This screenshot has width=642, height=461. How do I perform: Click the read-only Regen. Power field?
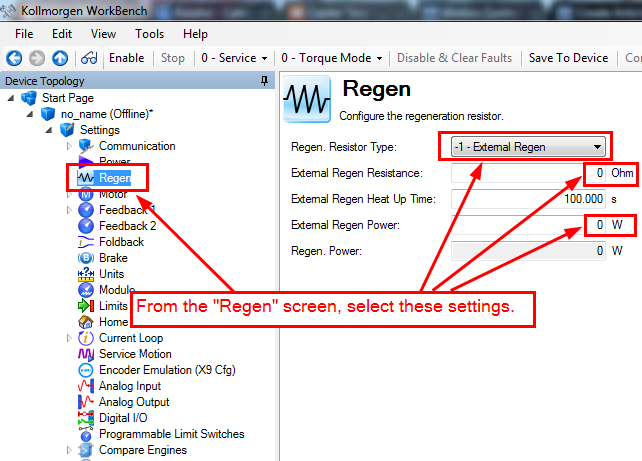click(x=528, y=251)
